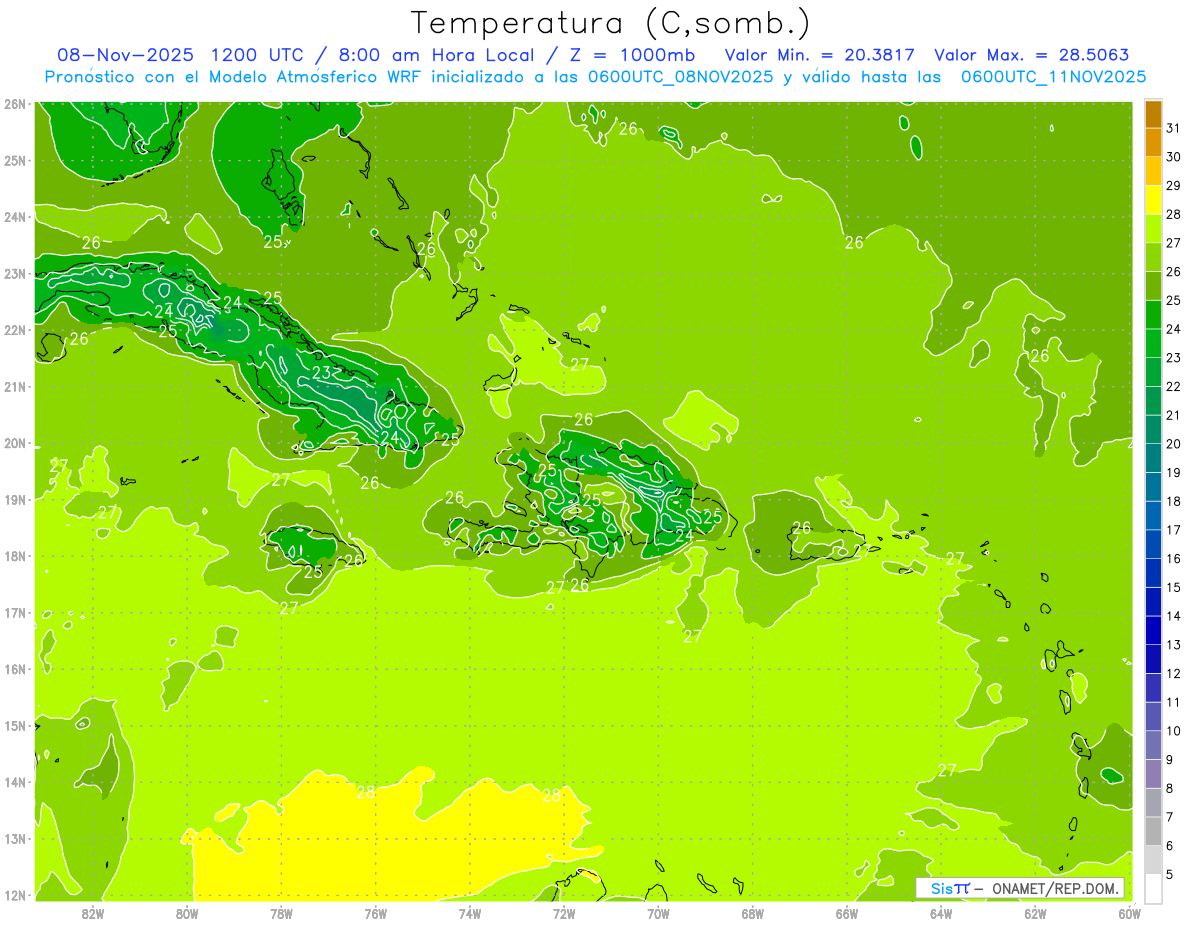Image resolution: width=1200 pixels, height=927 pixels.
Task: Click the color bar segment between 27 and 28
Action: 1153,229
